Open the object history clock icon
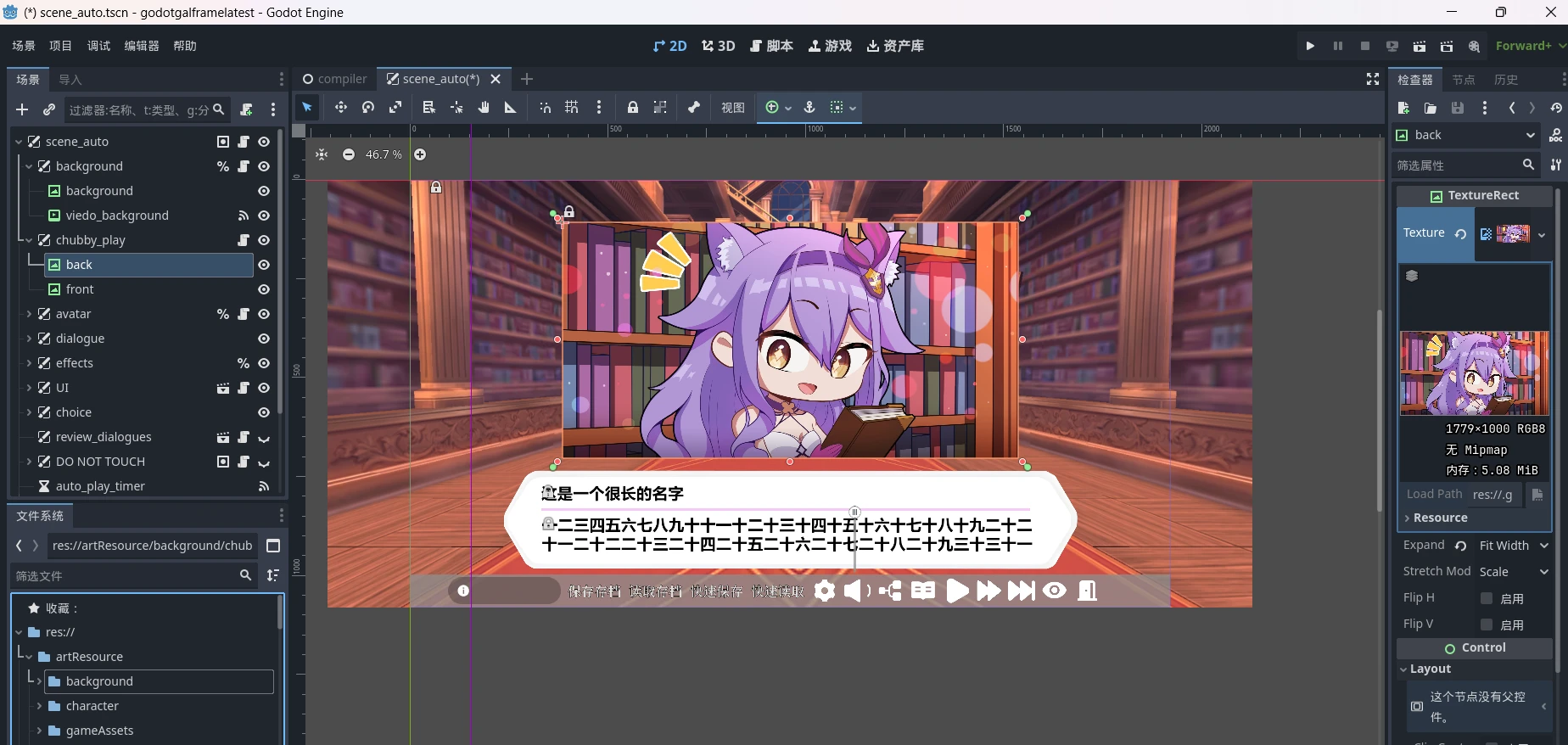 (x=1556, y=108)
